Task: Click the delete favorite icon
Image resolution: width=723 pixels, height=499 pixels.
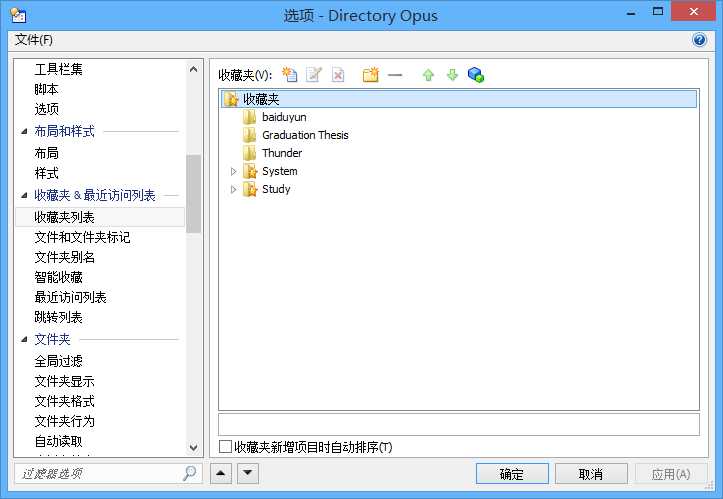Action: (338, 75)
